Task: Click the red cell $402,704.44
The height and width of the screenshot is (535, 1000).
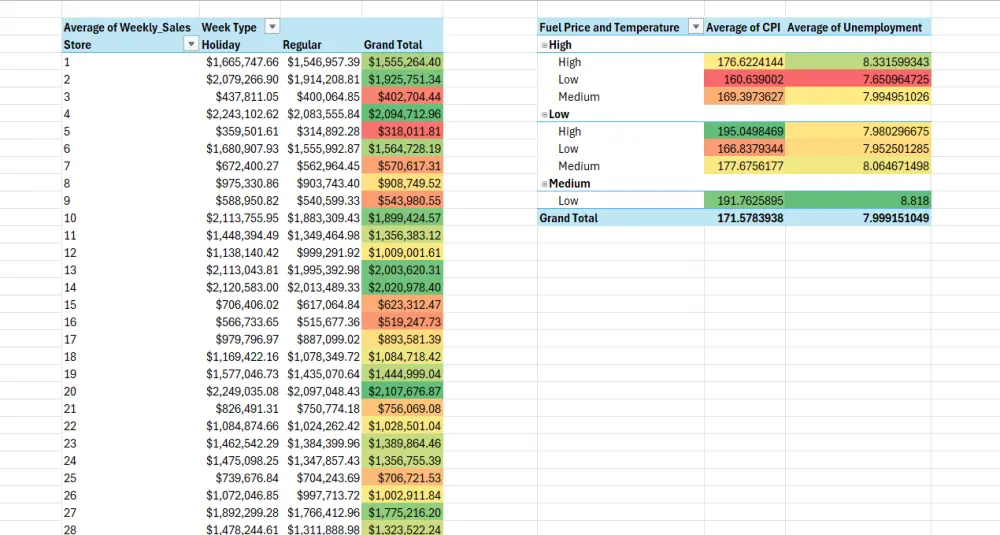Action: point(403,97)
